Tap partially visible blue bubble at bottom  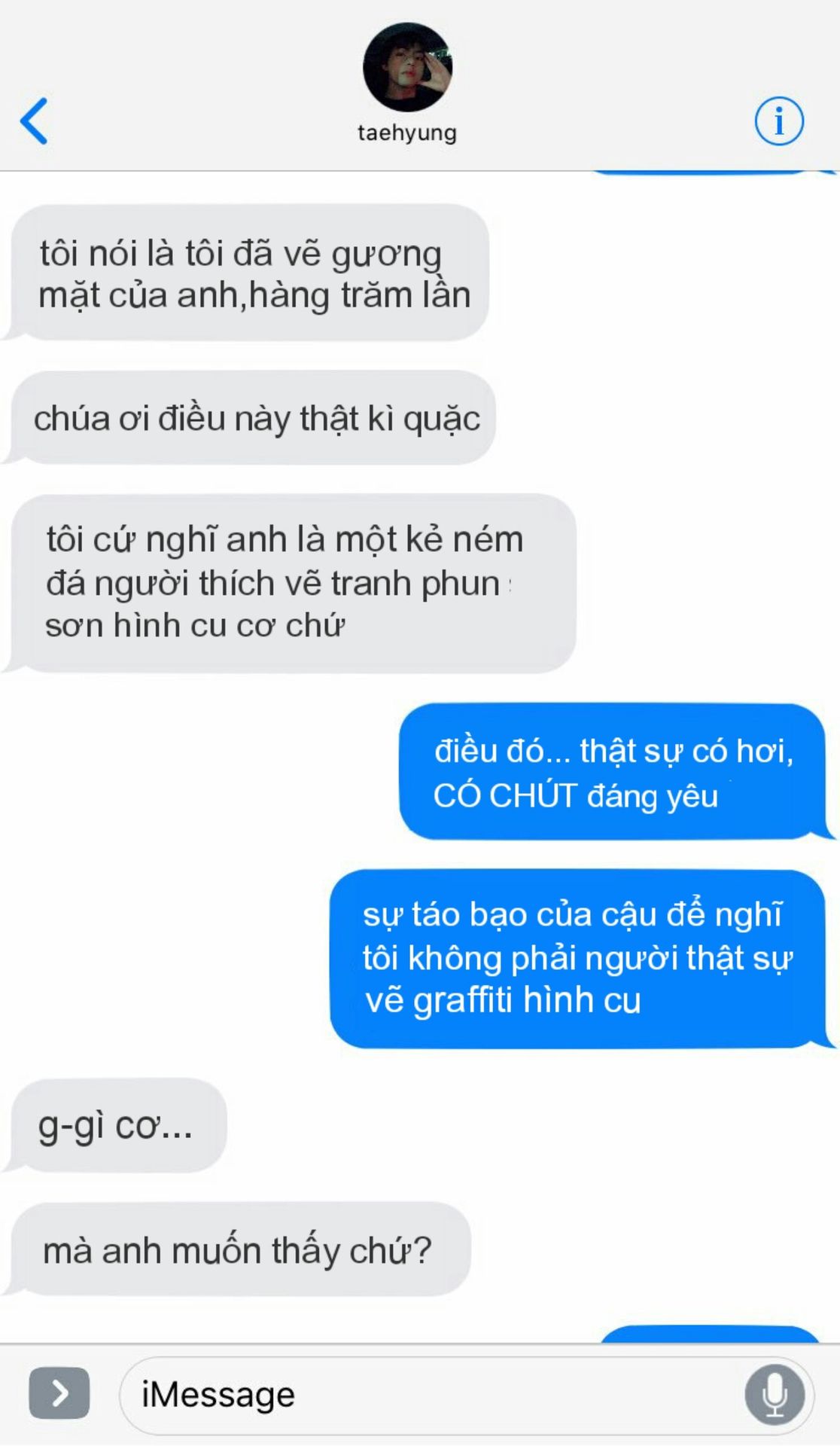[x=709, y=1335]
